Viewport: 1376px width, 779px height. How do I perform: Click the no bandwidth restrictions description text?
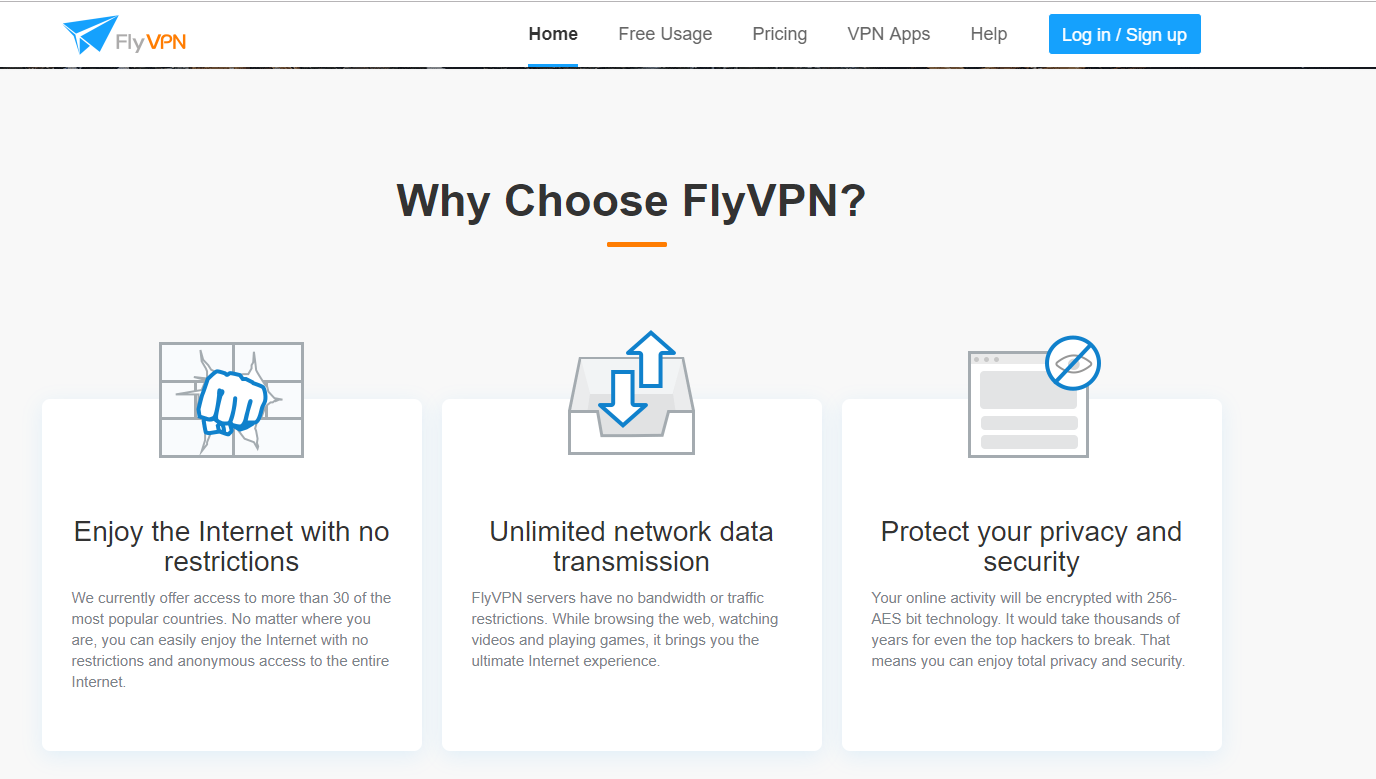click(625, 629)
